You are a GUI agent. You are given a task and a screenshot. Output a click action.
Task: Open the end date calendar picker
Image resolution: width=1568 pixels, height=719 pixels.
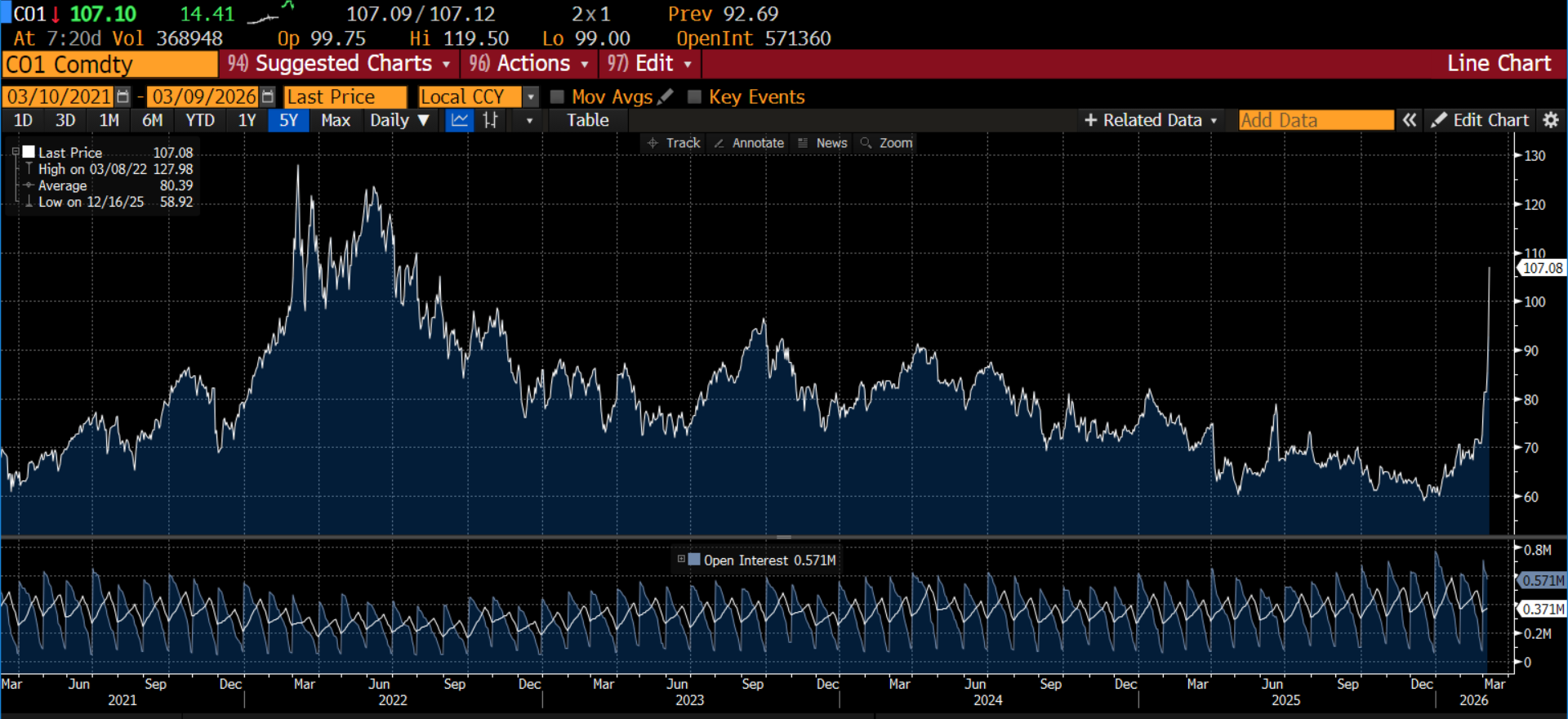(267, 97)
